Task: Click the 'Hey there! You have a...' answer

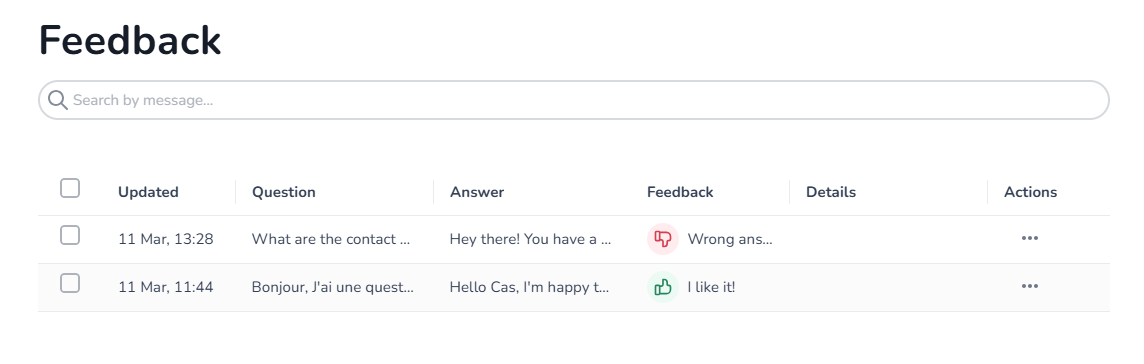Action: [530, 239]
